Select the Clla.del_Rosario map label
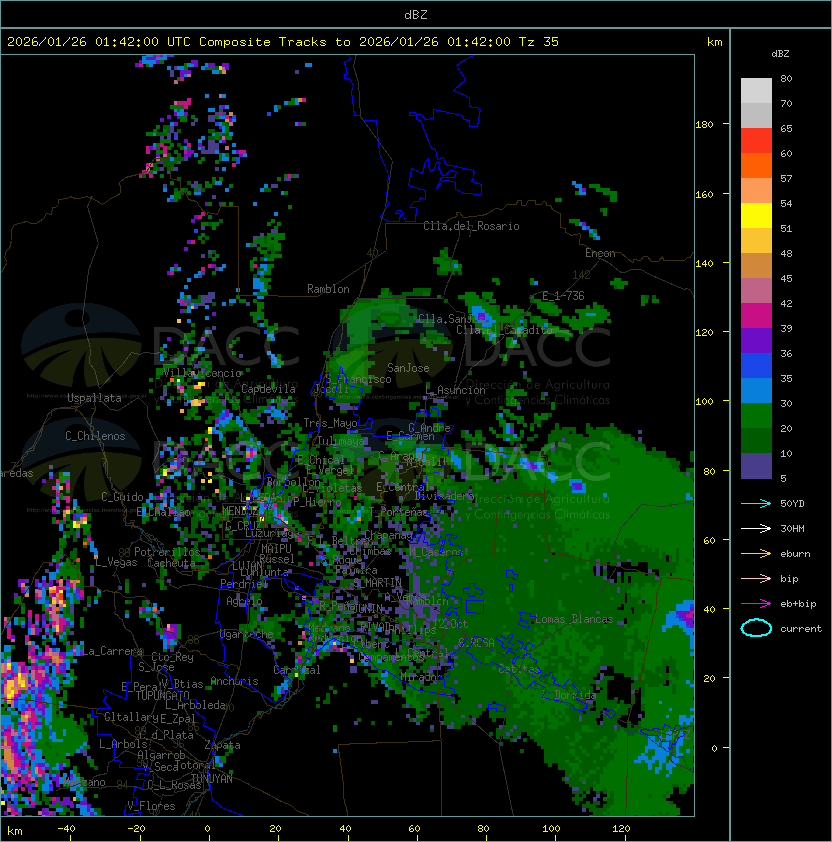The width and height of the screenshot is (832, 842). pos(471,226)
